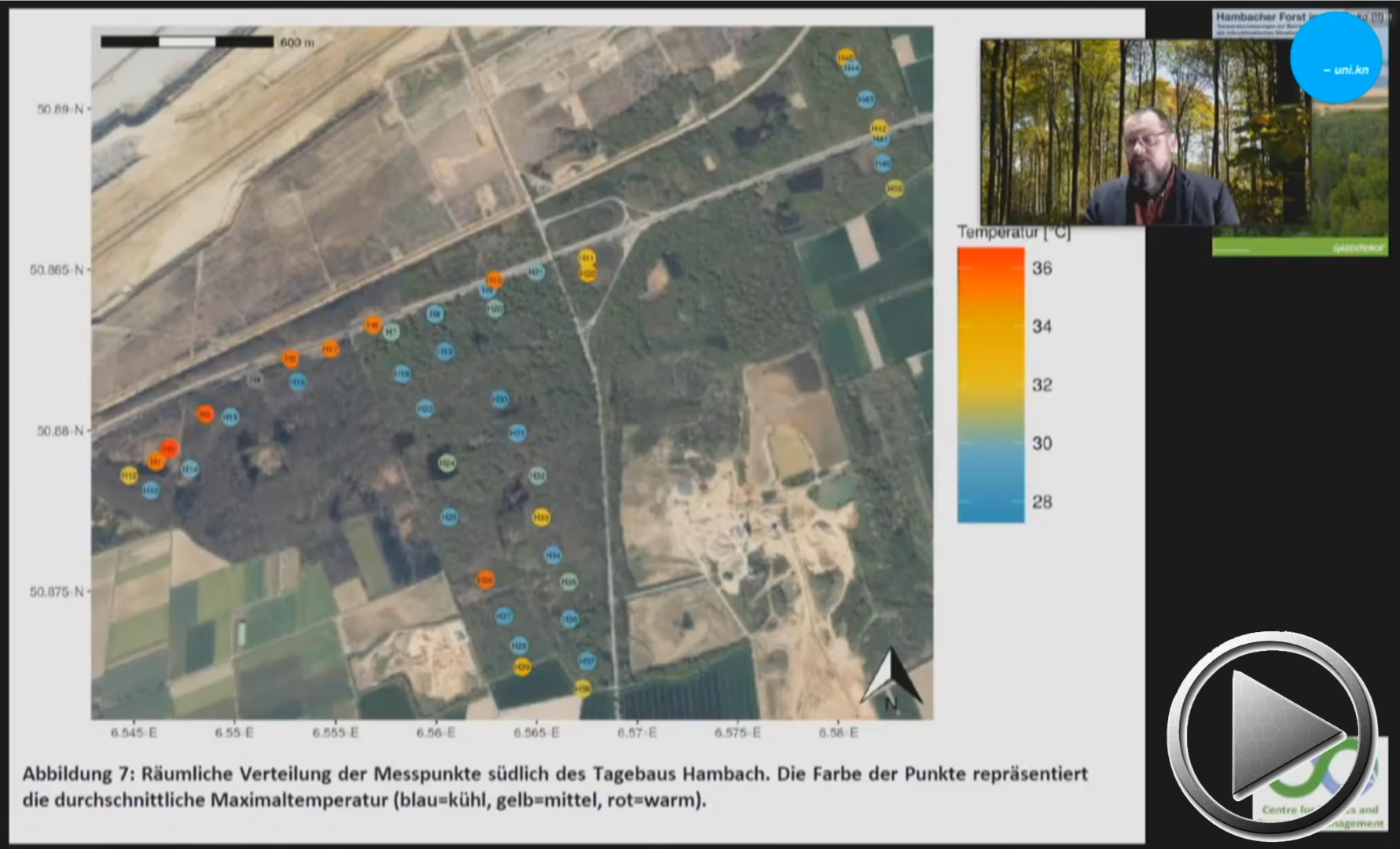Click orange measurement point H17

(x=331, y=348)
